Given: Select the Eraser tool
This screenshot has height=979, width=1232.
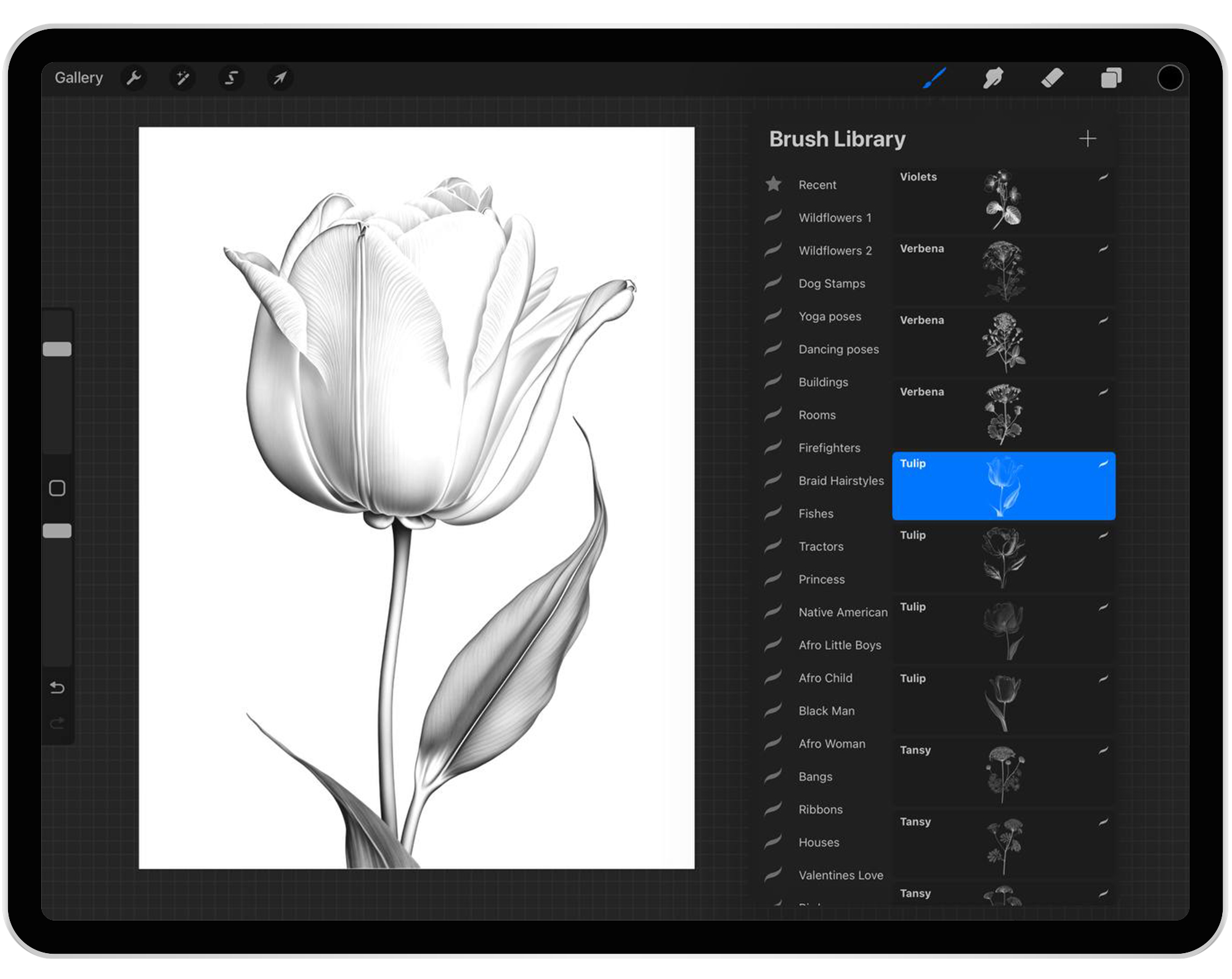Looking at the screenshot, I should 1053,78.
